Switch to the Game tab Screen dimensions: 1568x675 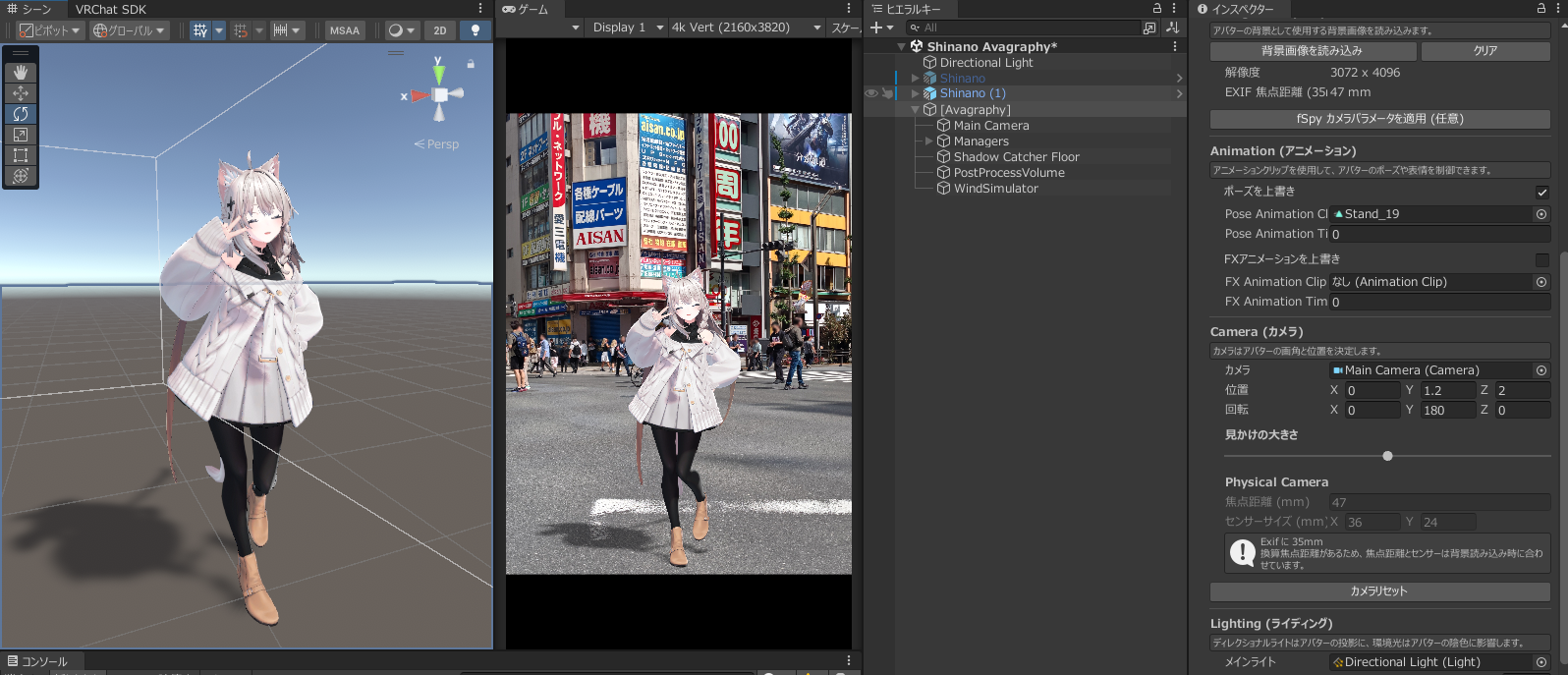pos(527,9)
